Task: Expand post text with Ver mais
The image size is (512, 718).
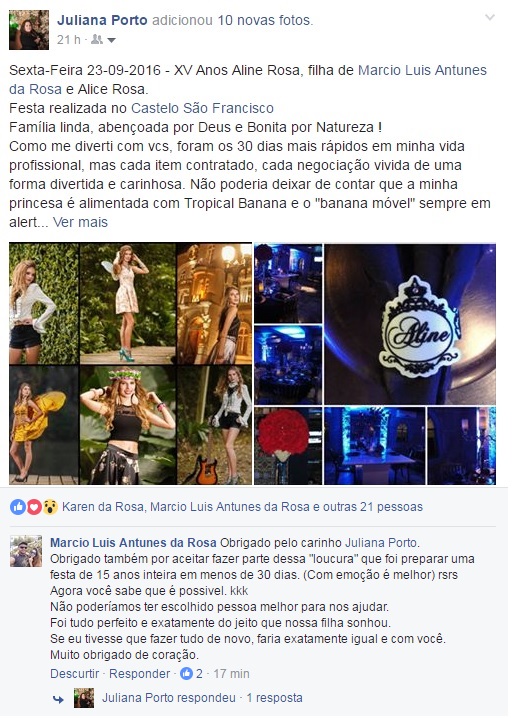Action: coord(80,222)
